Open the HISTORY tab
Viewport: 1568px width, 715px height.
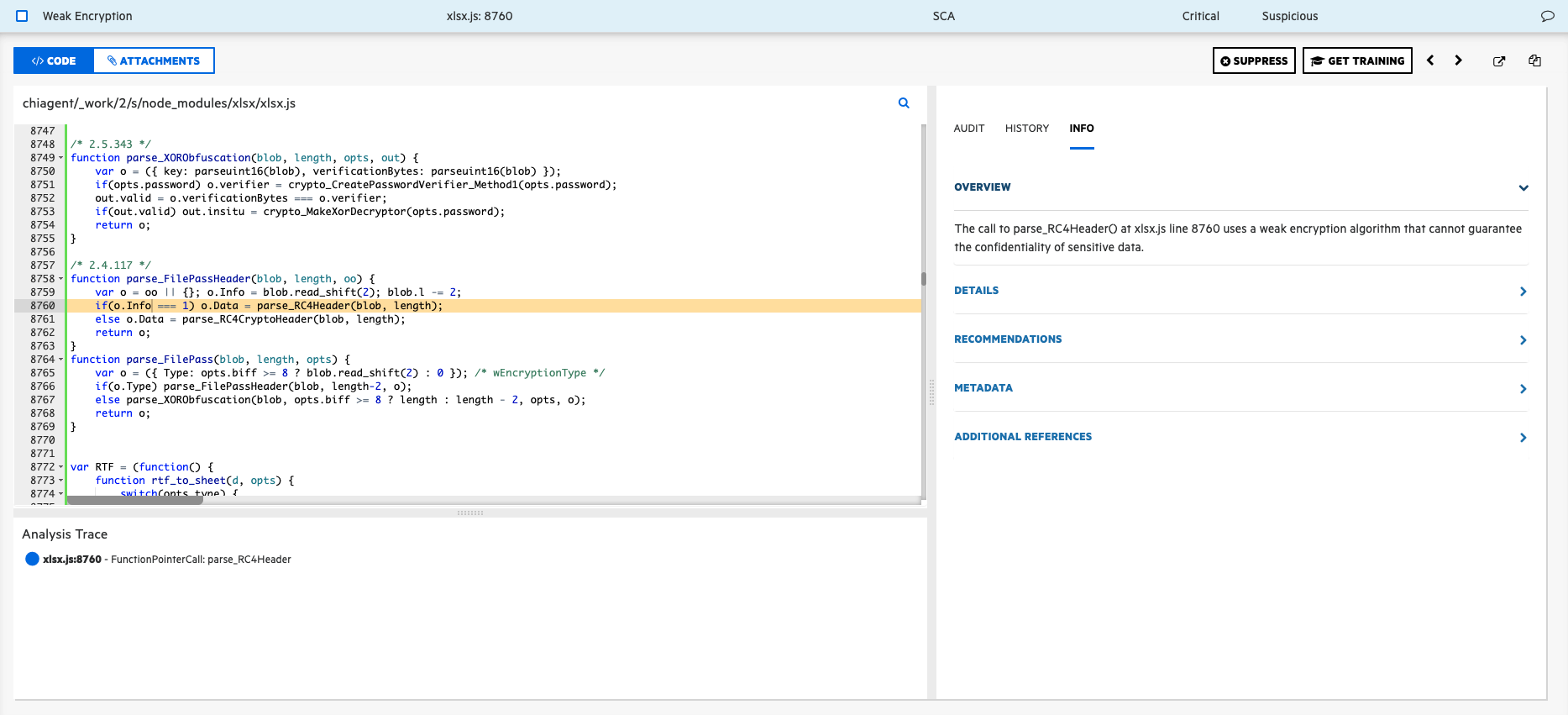pyautogui.click(x=1026, y=129)
